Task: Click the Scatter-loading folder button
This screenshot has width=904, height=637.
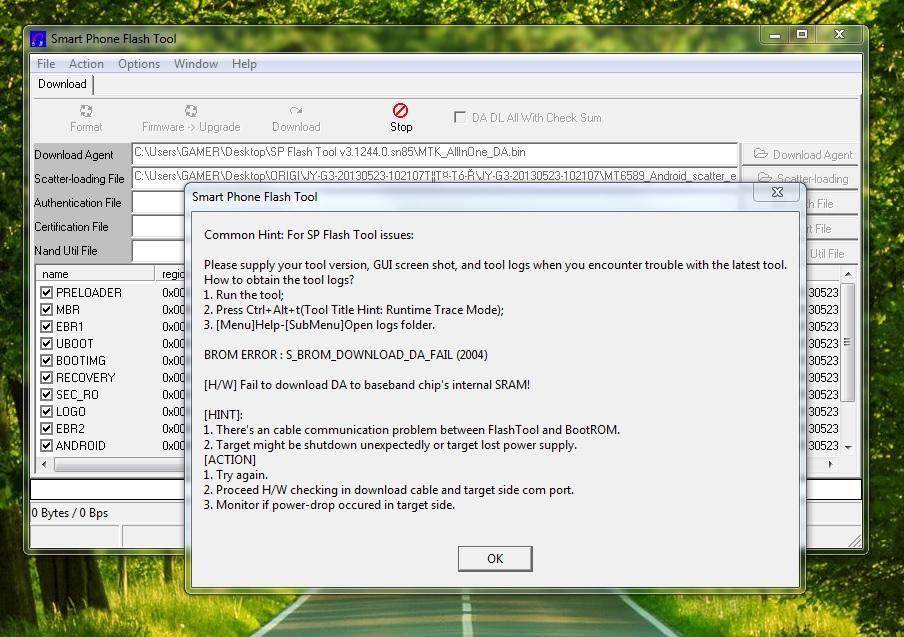Action: coord(802,178)
